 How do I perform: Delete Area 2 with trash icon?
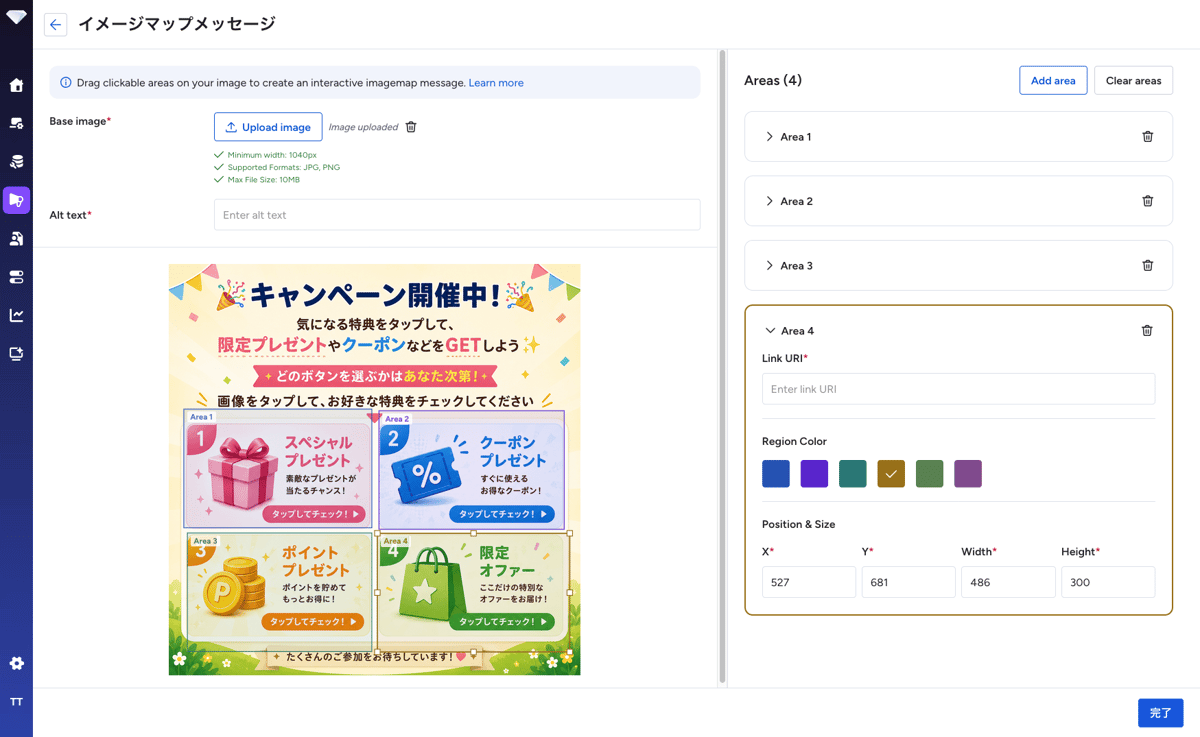point(1147,201)
